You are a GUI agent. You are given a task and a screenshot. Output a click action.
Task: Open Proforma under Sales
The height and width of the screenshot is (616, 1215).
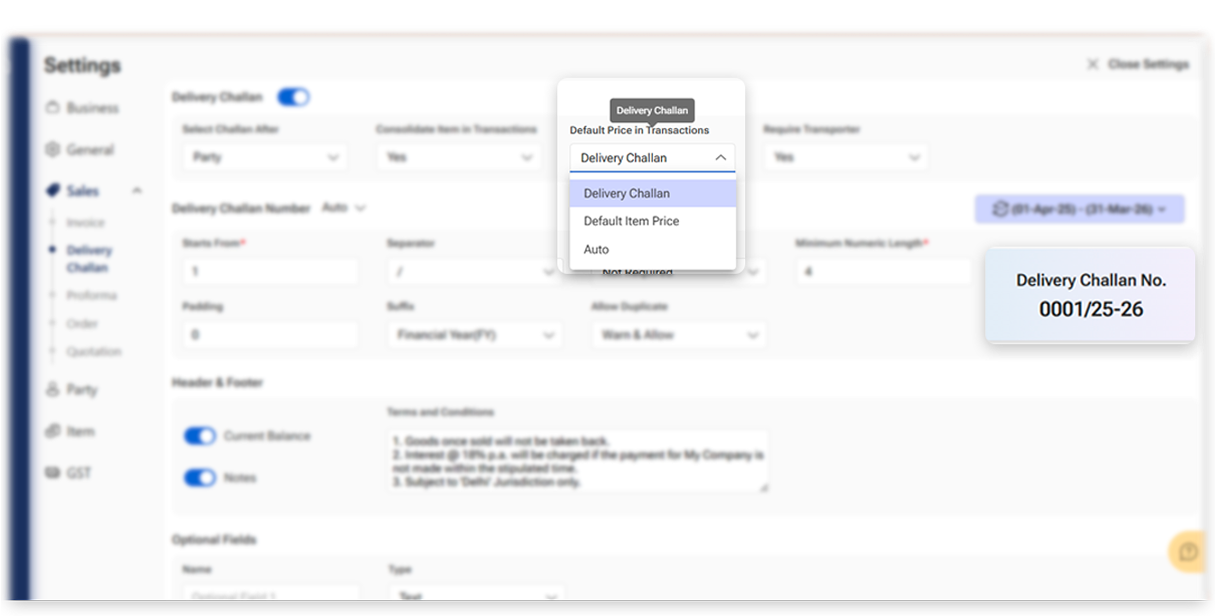point(92,296)
